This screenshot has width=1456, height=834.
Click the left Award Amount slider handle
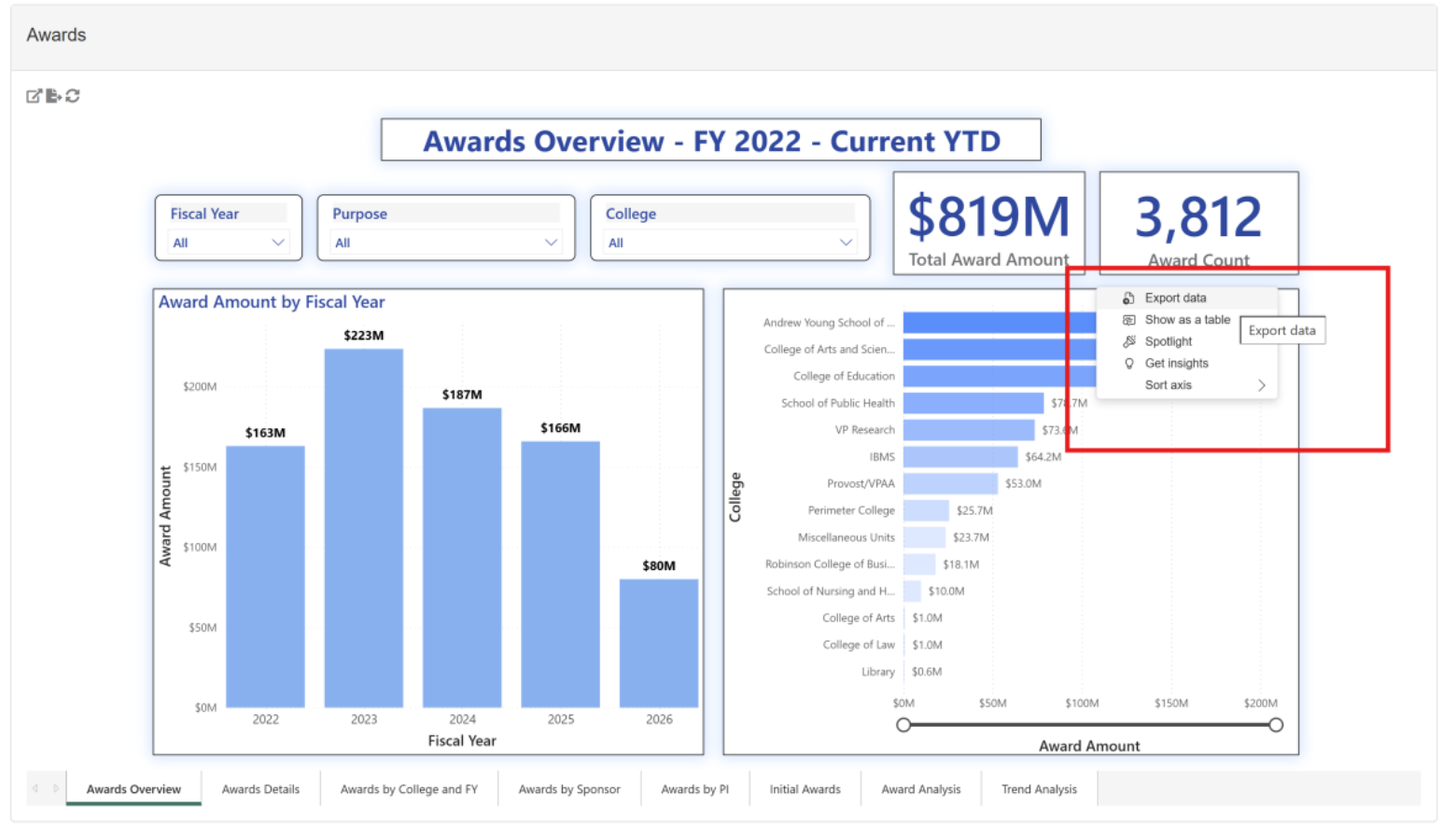(903, 725)
